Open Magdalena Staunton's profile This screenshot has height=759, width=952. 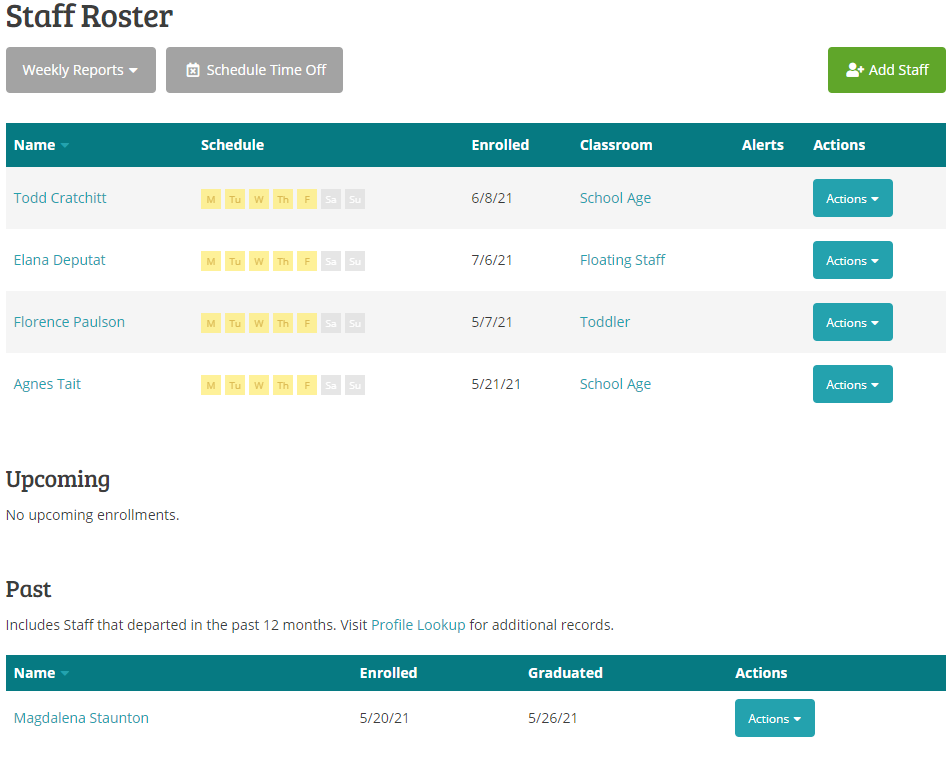(x=81, y=718)
